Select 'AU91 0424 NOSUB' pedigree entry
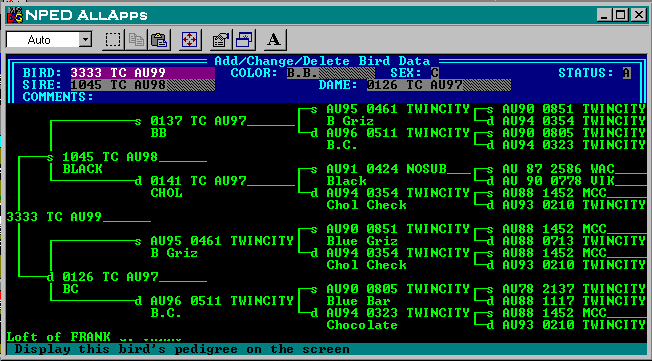Image resolution: width=652 pixels, height=361 pixels. point(386,169)
